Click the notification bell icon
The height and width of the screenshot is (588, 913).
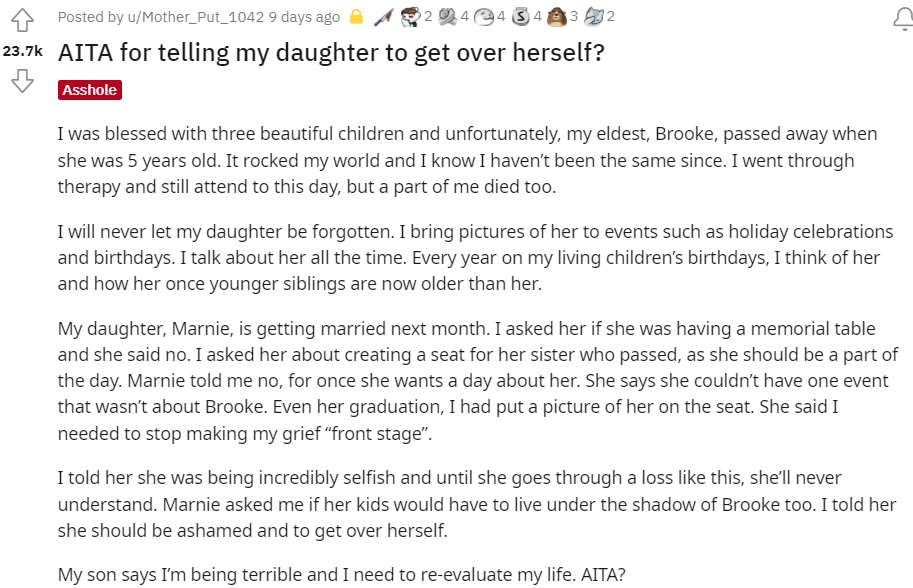coord(901,18)
